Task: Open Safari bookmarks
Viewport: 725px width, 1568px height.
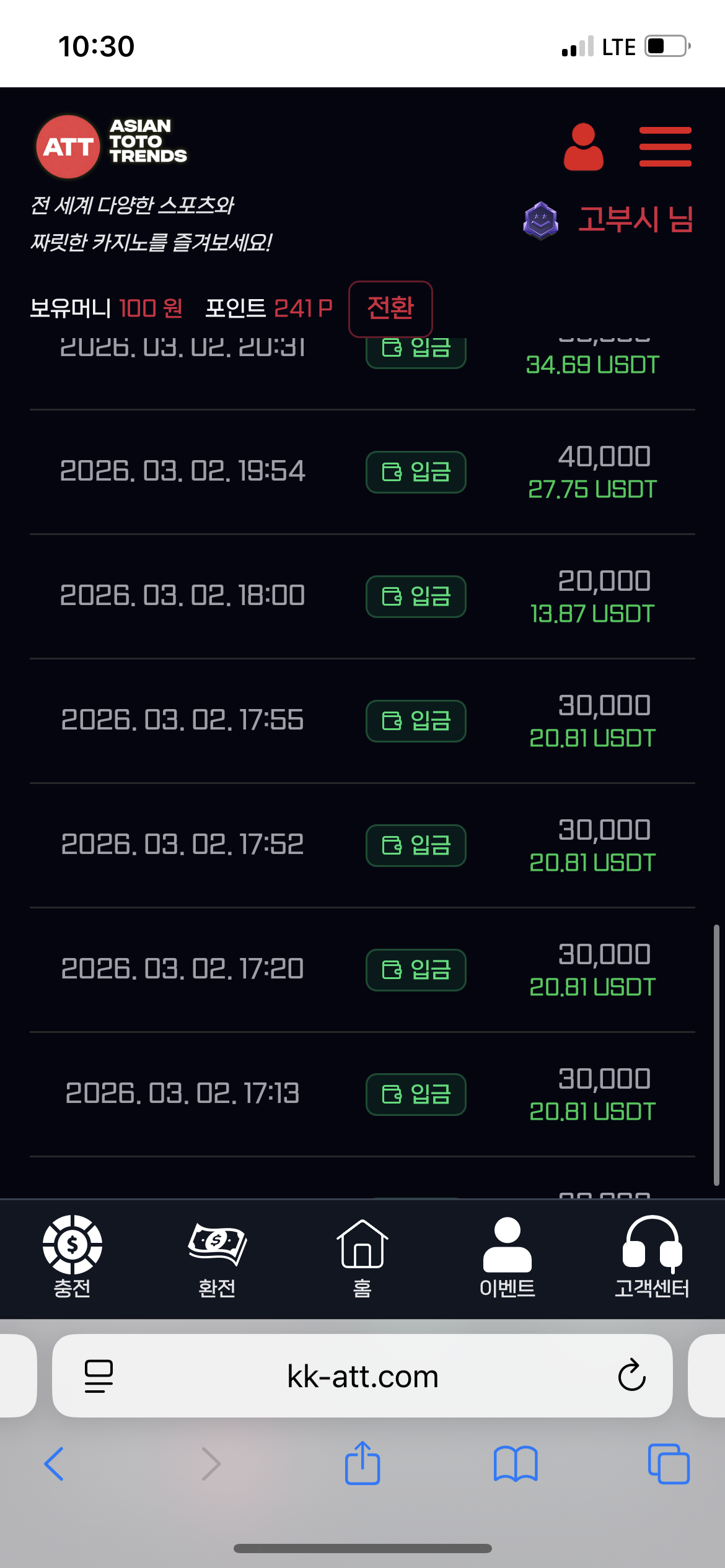Action: tap(515, 1464)
